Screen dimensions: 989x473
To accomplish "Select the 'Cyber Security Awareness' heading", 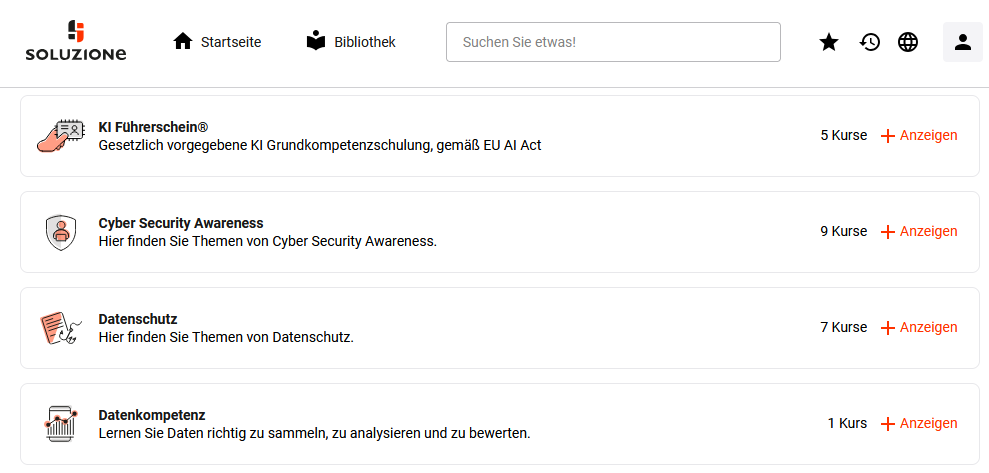I will tap(181, 223).
